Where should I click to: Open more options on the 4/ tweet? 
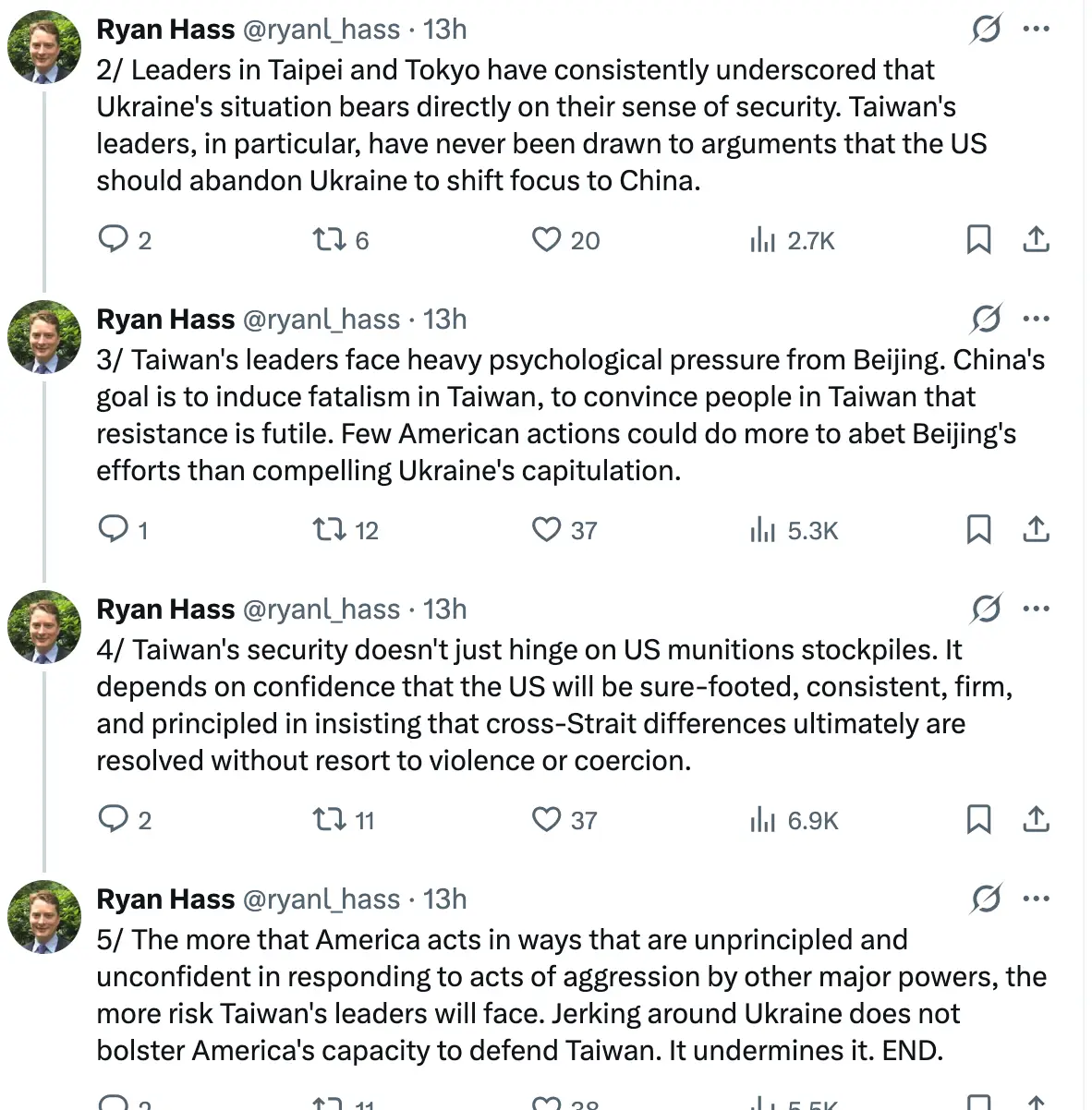coord(1037,609)
